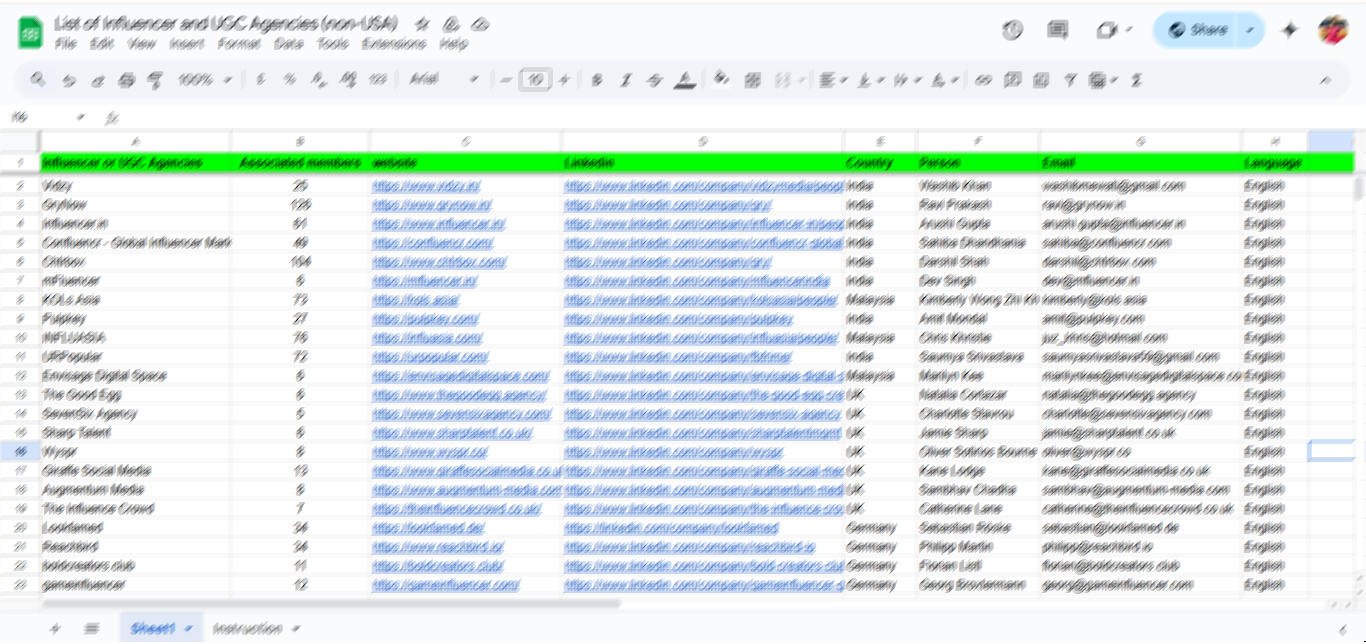
Task: Open the Extensions menu
Action: [x=394, y=44]
